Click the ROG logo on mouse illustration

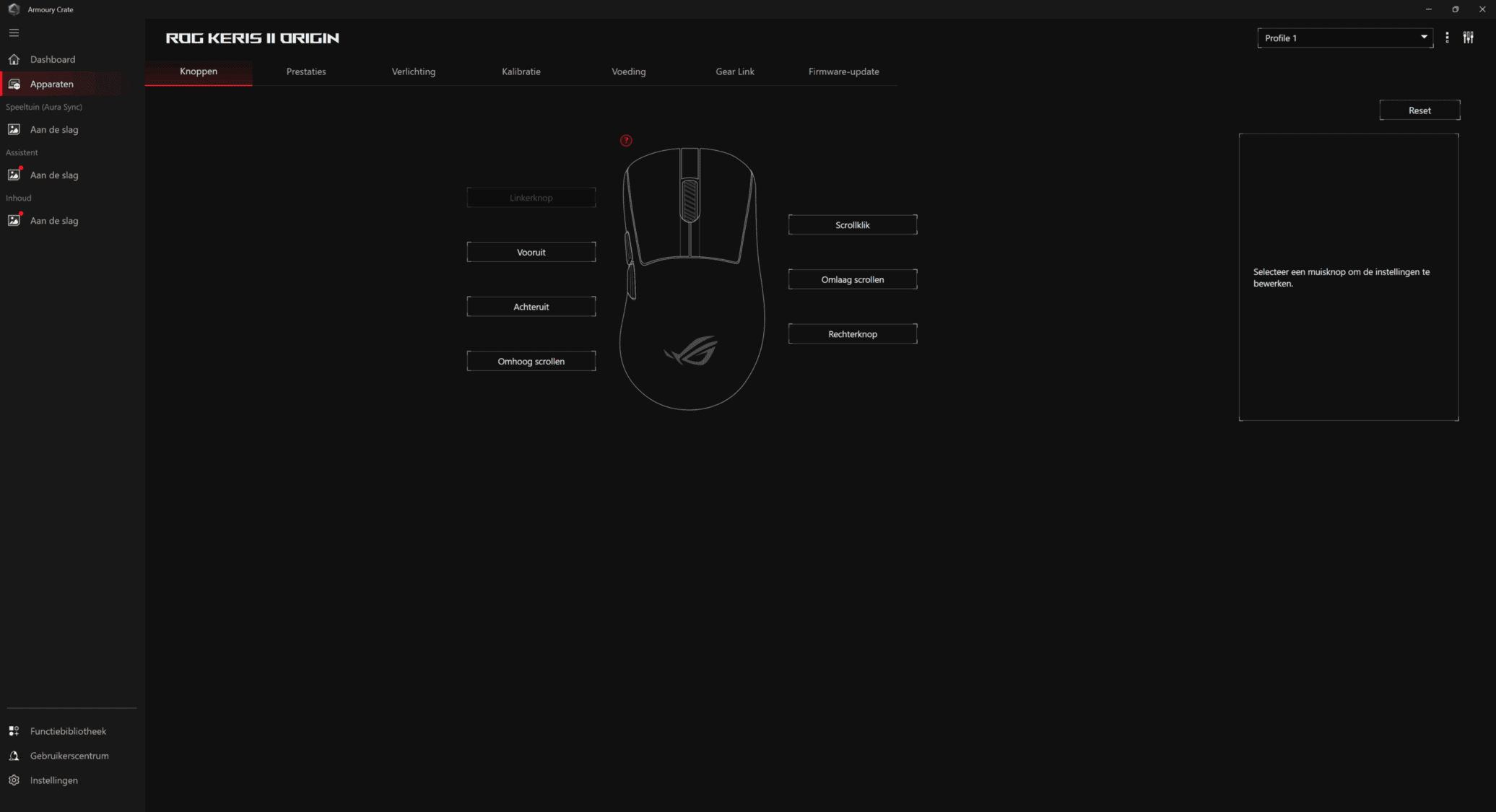pos(691,351)
